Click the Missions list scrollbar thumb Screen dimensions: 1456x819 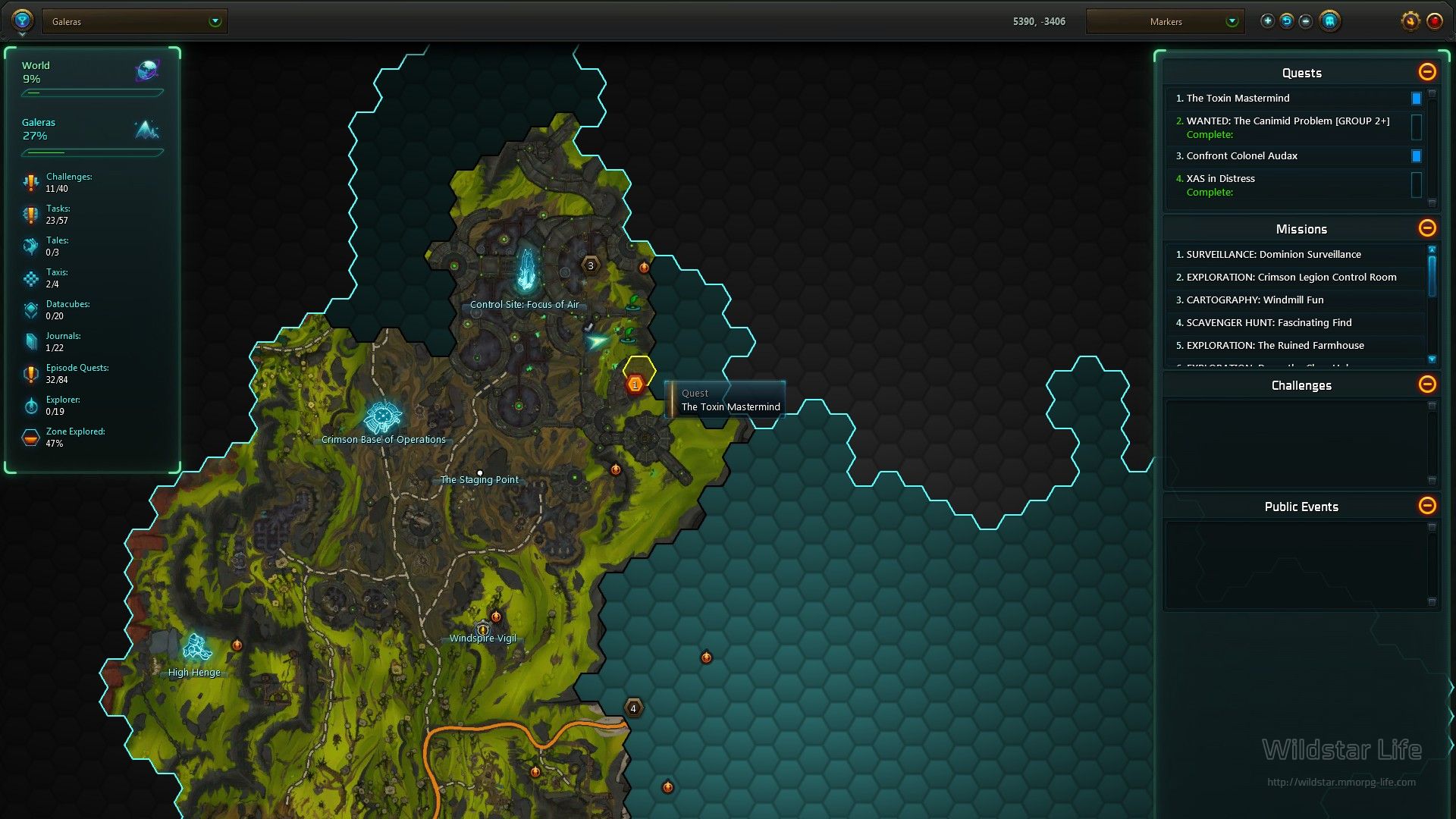click(x=1432, y=276)
